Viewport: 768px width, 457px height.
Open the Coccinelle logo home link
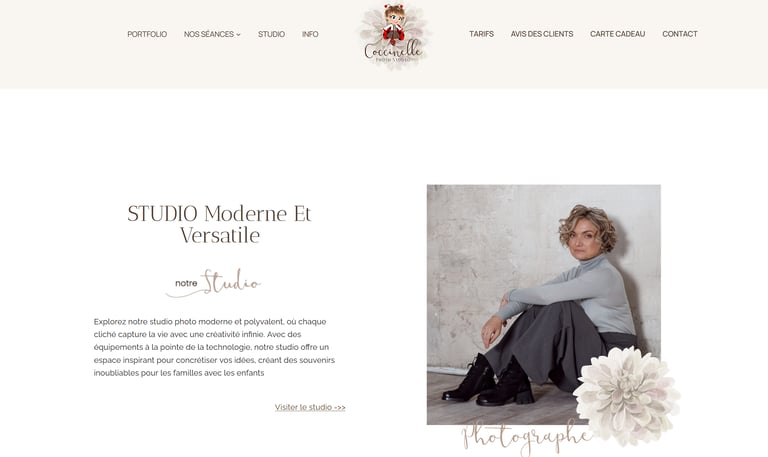tap(394, 35)
